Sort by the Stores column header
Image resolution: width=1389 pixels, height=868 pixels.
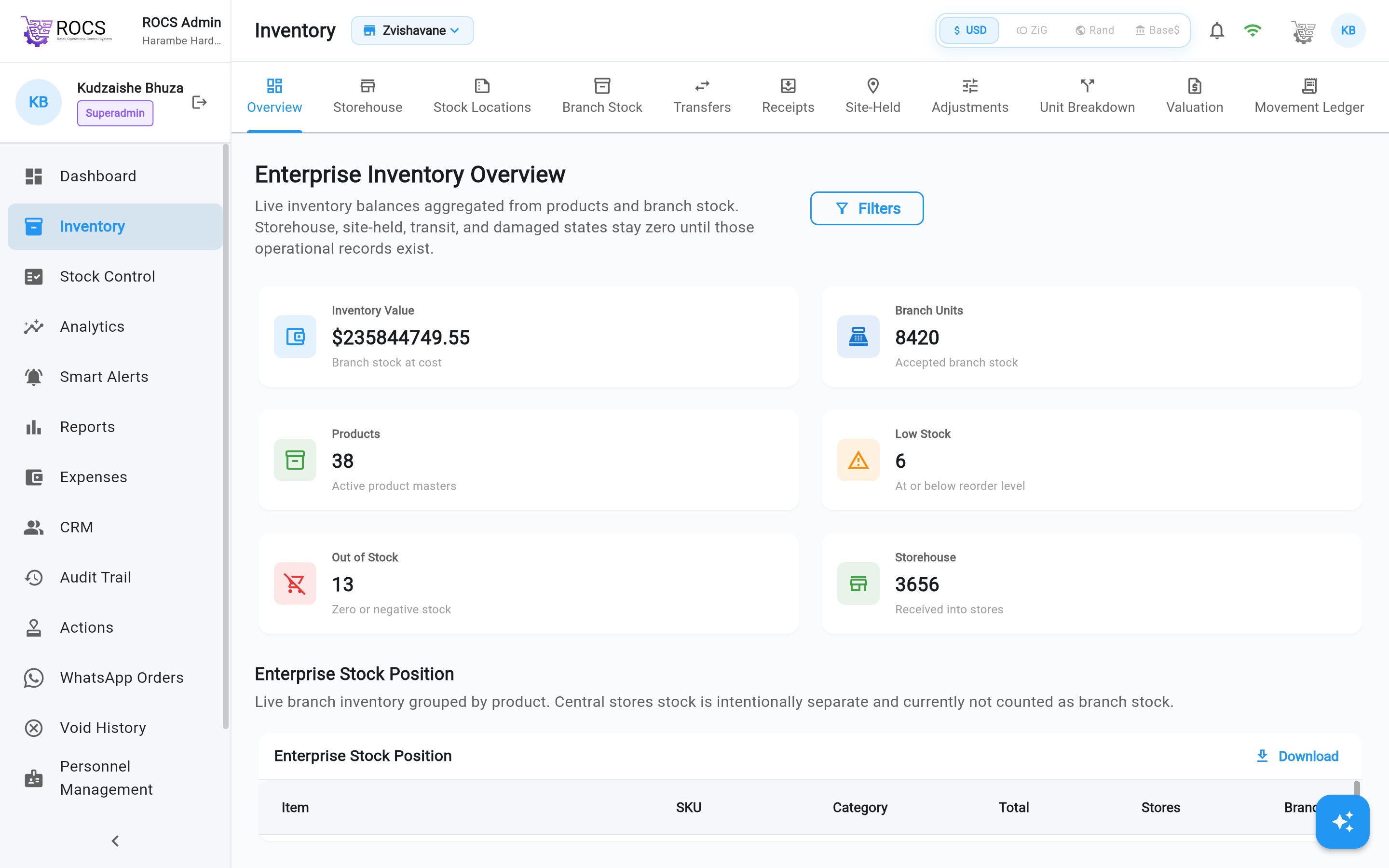click(1160, 807)
